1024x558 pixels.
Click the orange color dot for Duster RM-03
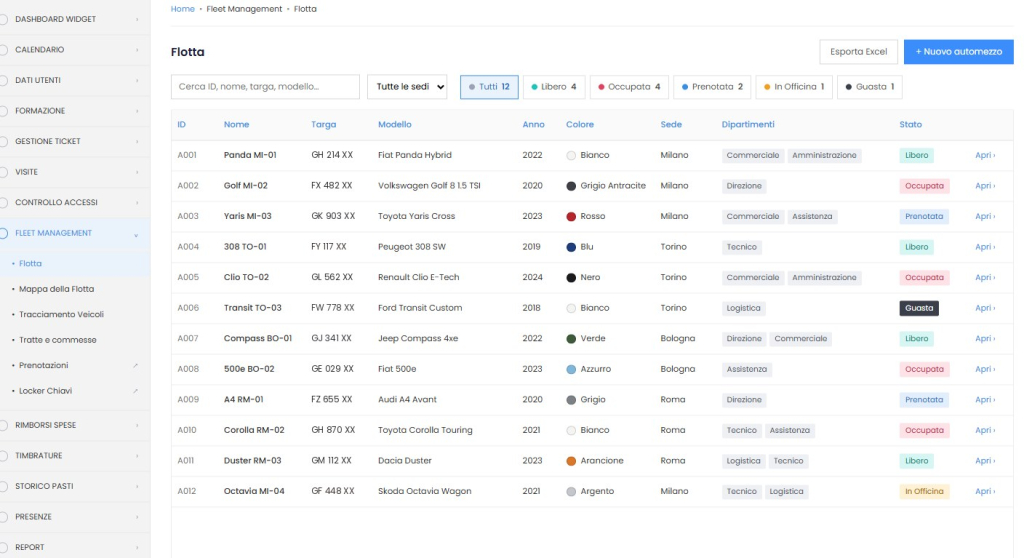(x=571, y=461)
